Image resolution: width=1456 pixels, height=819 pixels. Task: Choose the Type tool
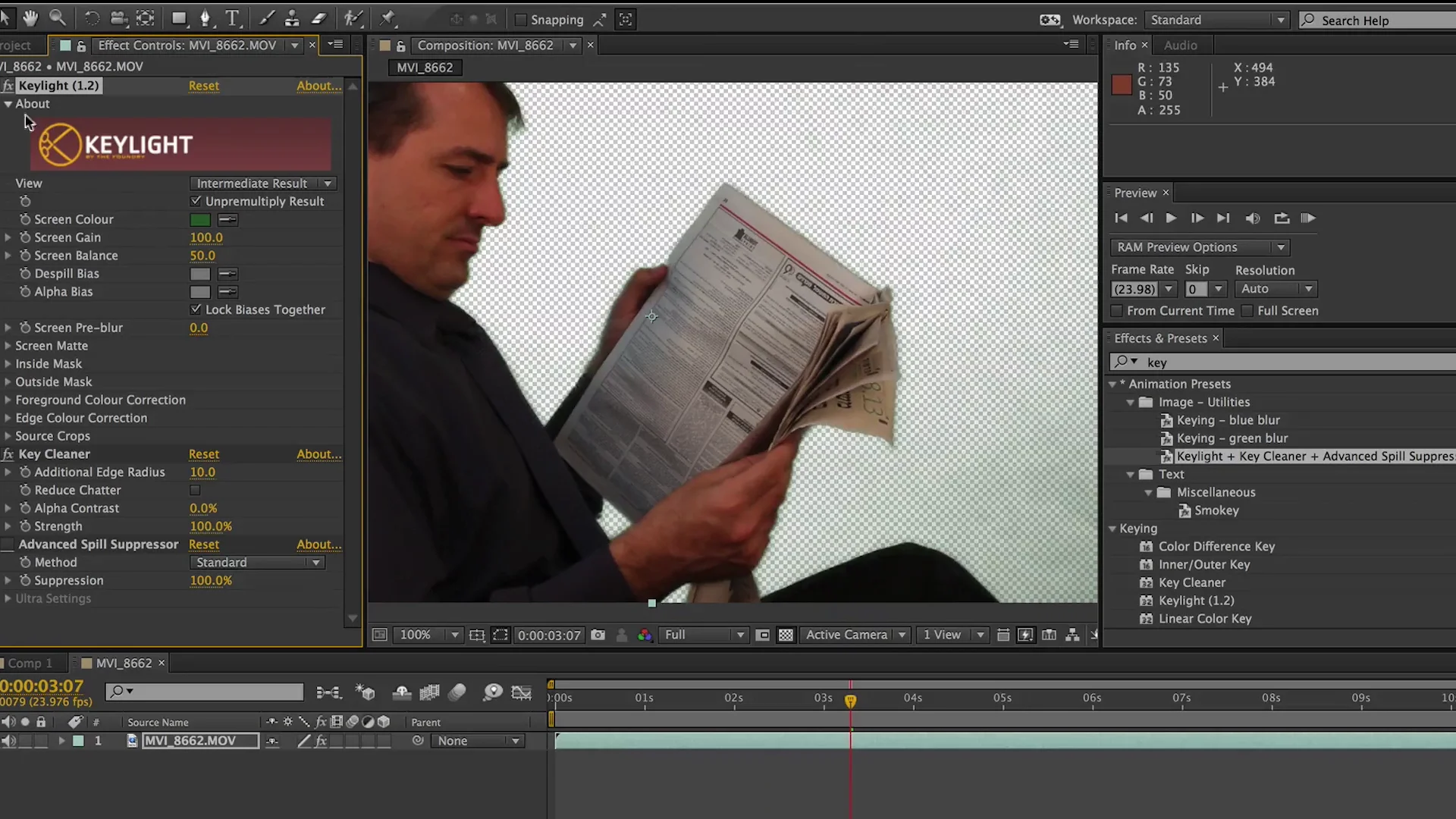[233, 18]
